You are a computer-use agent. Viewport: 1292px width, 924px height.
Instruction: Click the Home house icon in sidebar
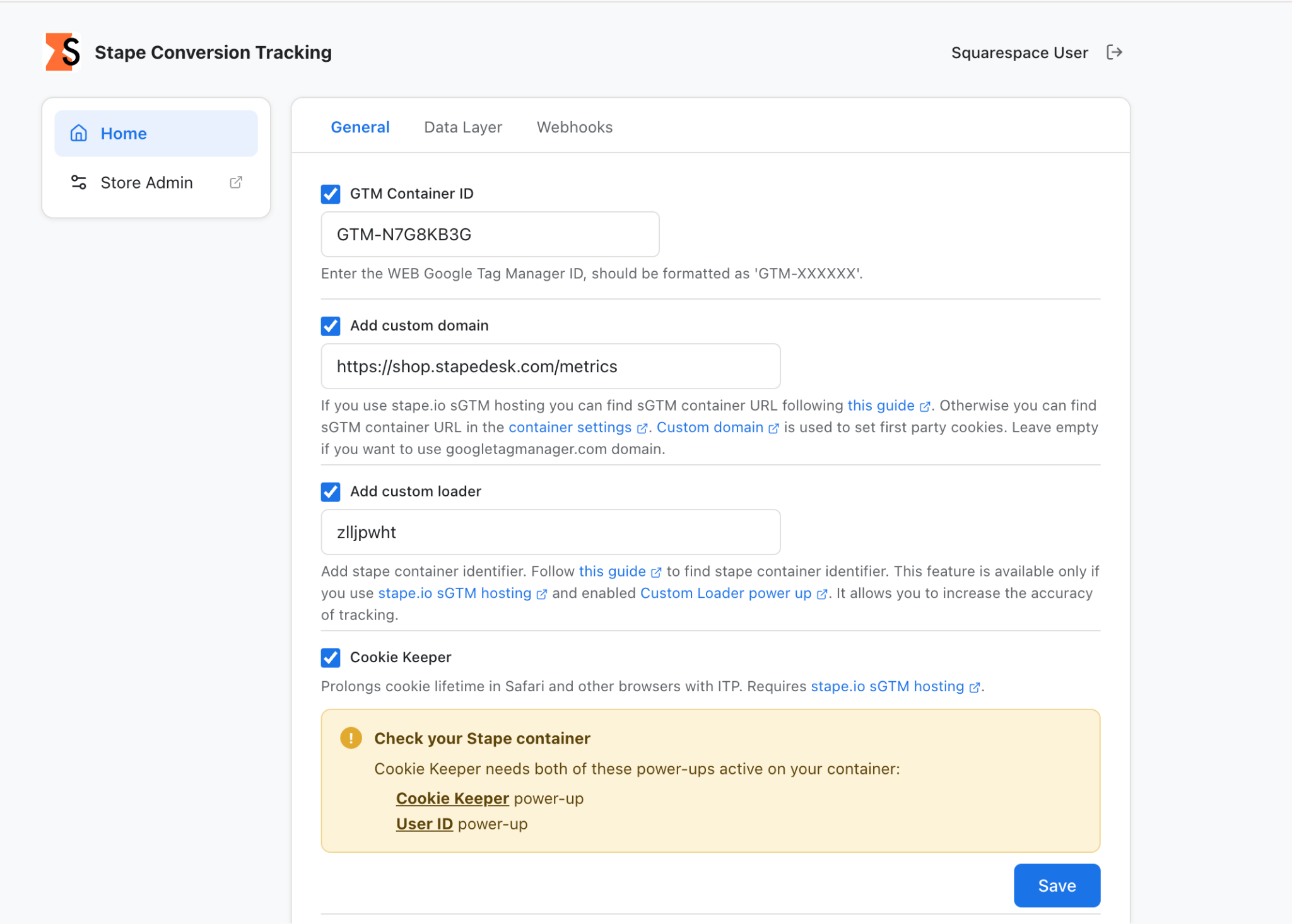79,133
